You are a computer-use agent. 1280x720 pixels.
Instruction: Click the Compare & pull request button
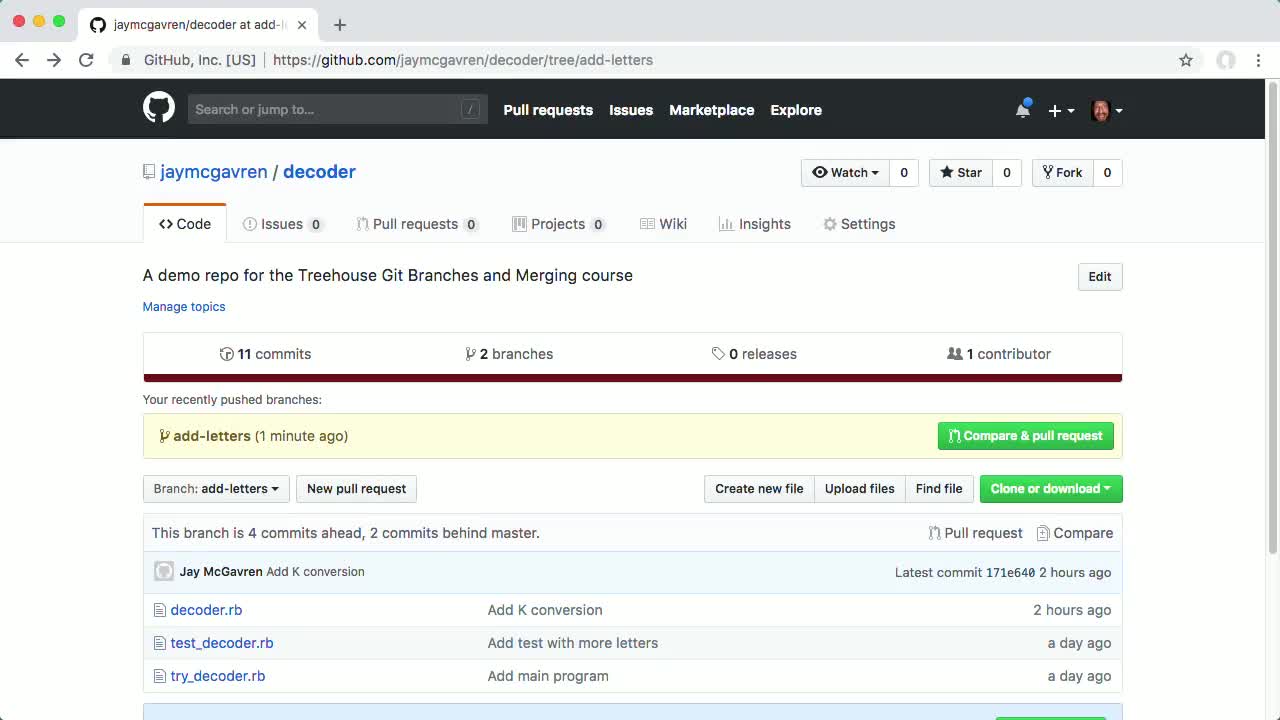(x=1025, y=436)
